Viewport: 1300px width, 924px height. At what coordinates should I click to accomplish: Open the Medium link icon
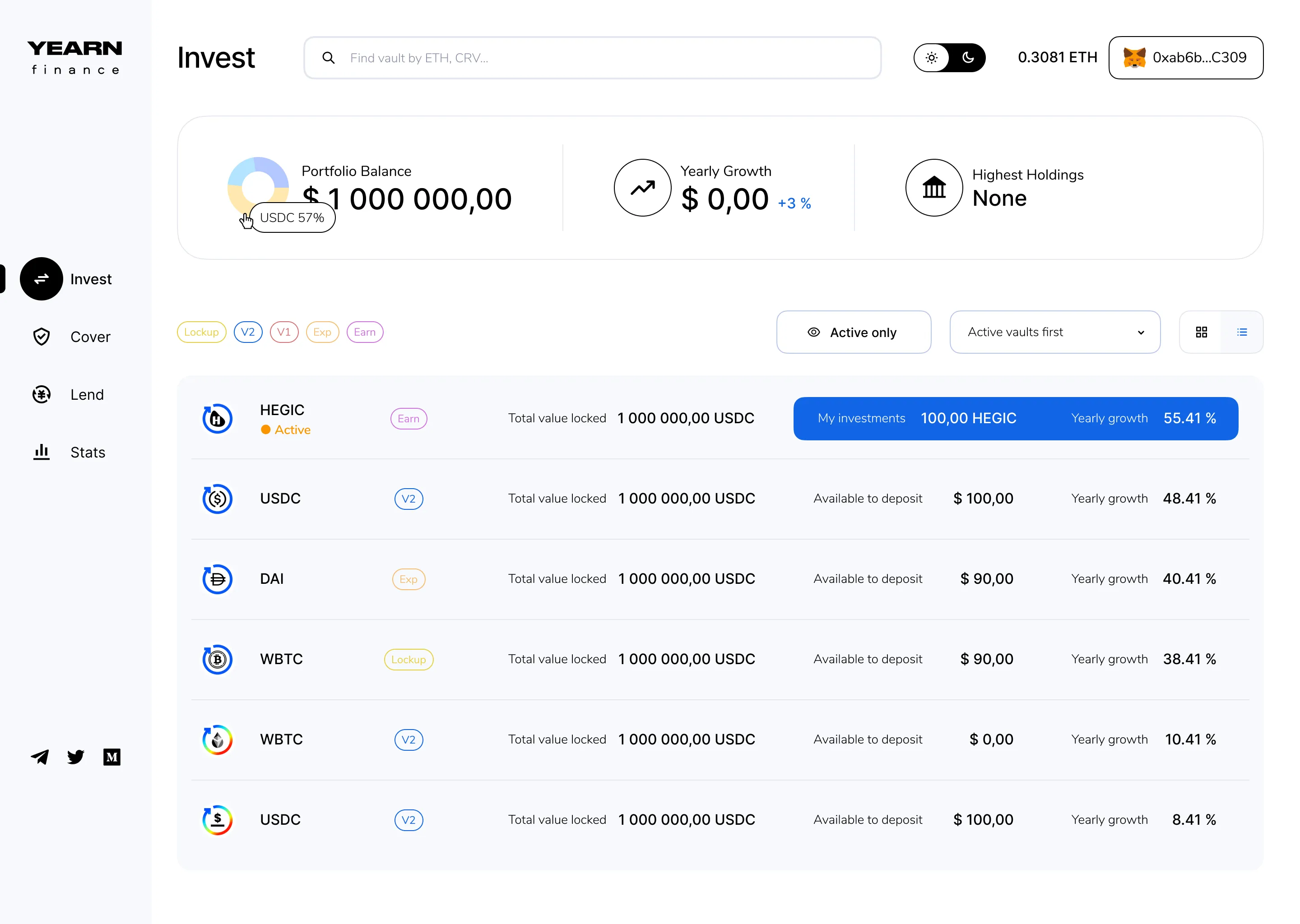point(111,757)
